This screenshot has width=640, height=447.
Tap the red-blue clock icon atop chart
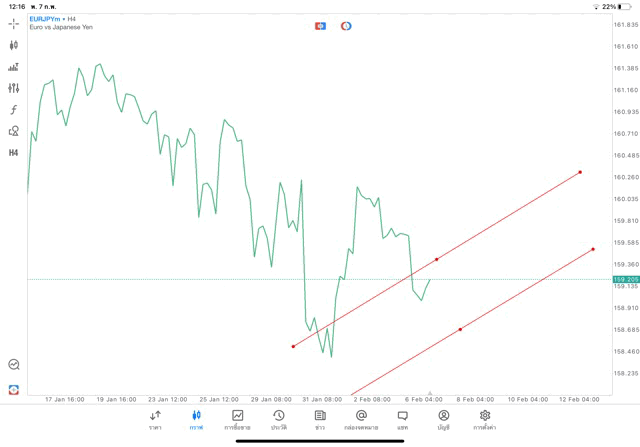tap(346, 25)
